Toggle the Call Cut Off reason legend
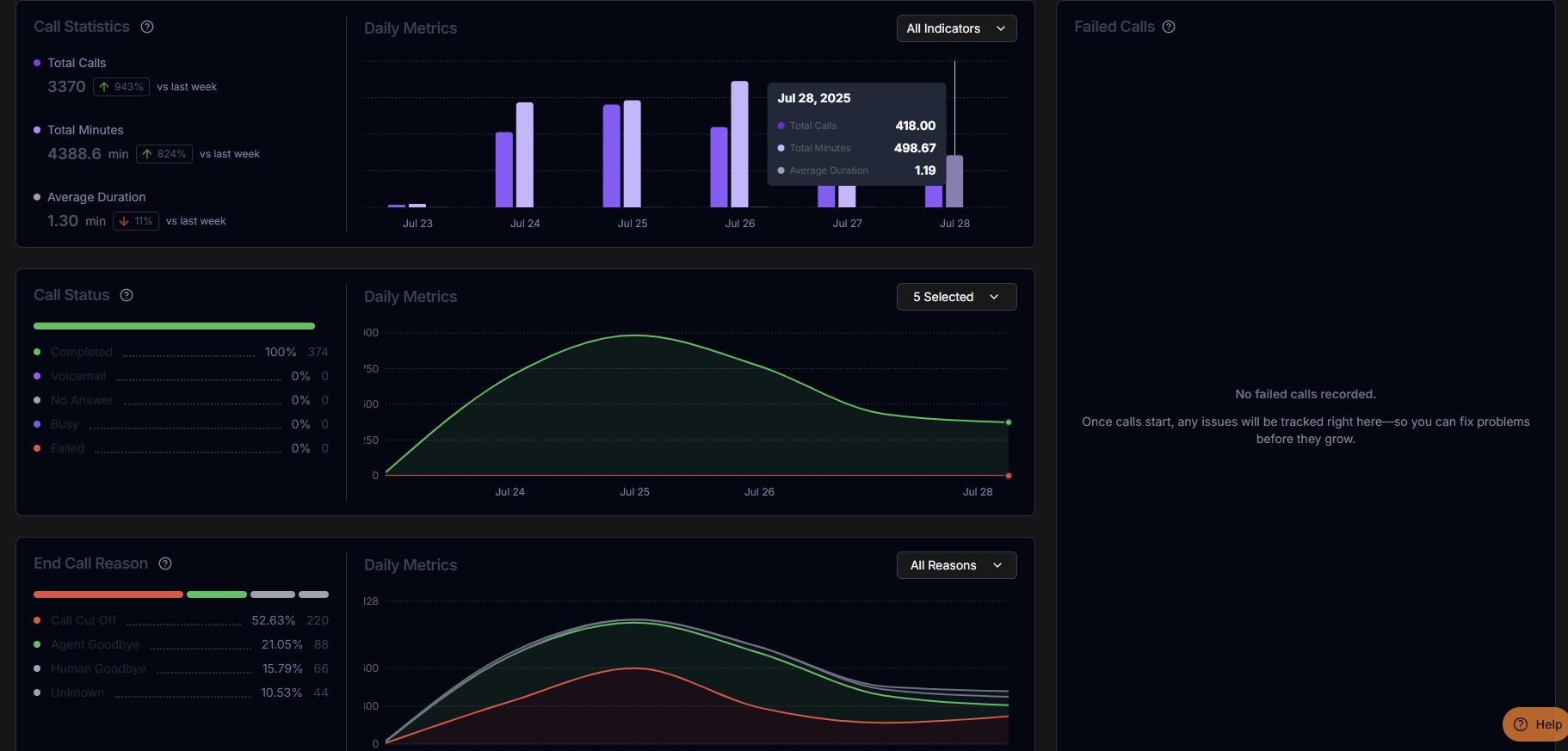1568x751 pixels. click(x=83, y=620)
